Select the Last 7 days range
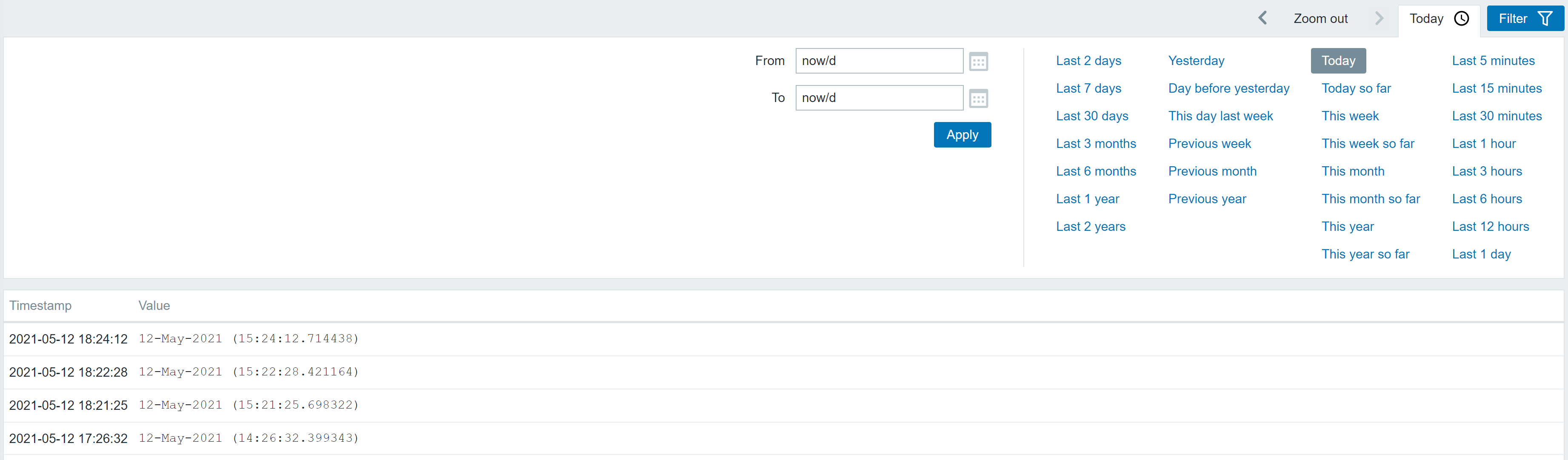Screen dimensions: 1568x460 [1088, 88]
